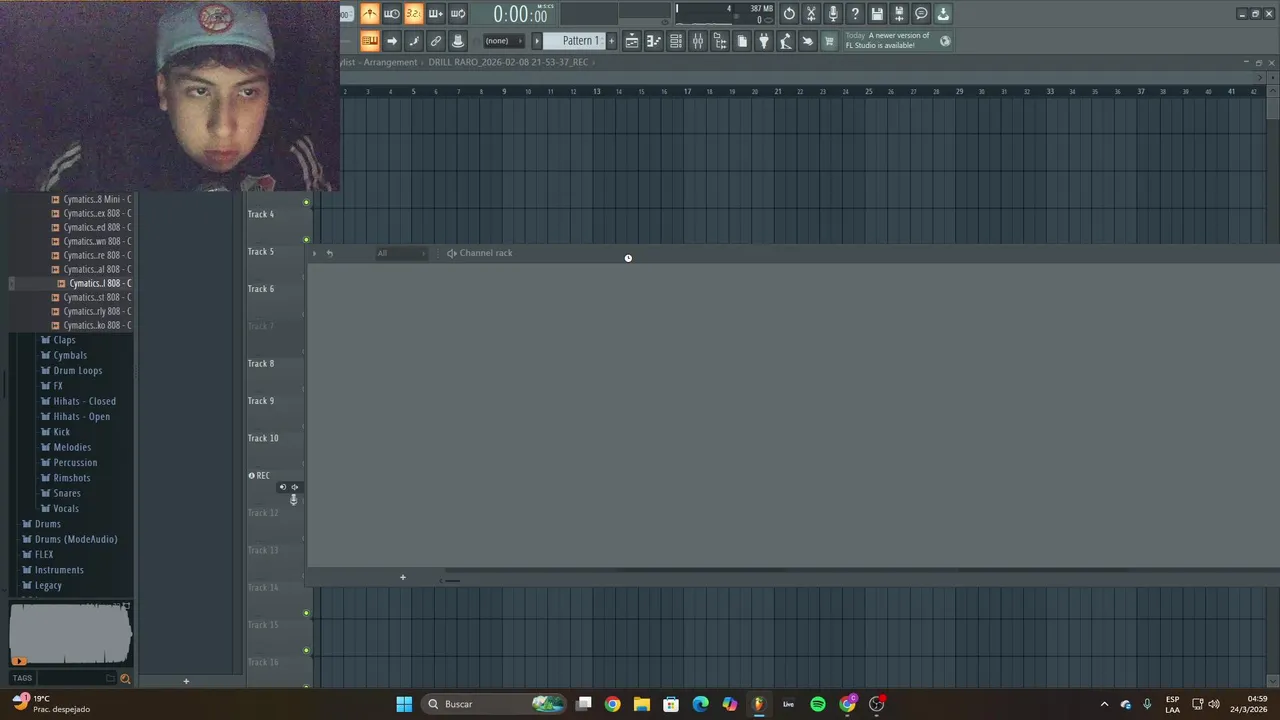Screen dimensions: 1280x720
Task: Play the sample waveform preview
Action: click(x=19, y=661)
